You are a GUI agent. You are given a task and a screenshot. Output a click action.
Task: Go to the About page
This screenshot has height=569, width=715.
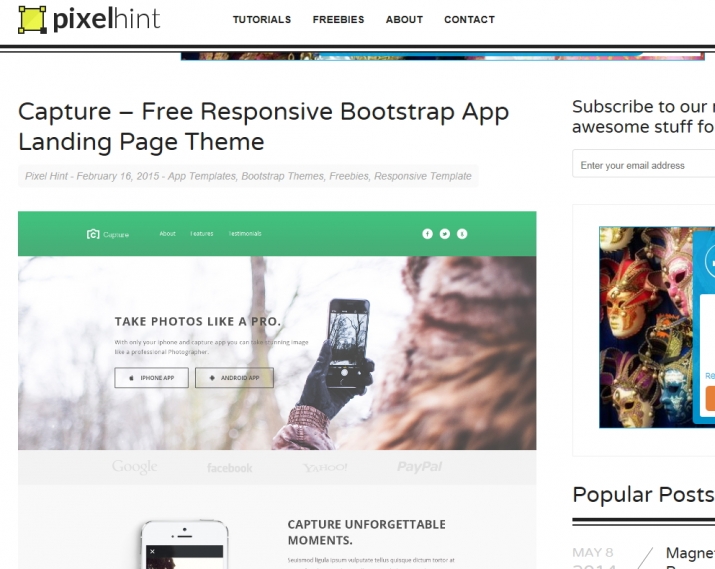[x=404, y=20]
